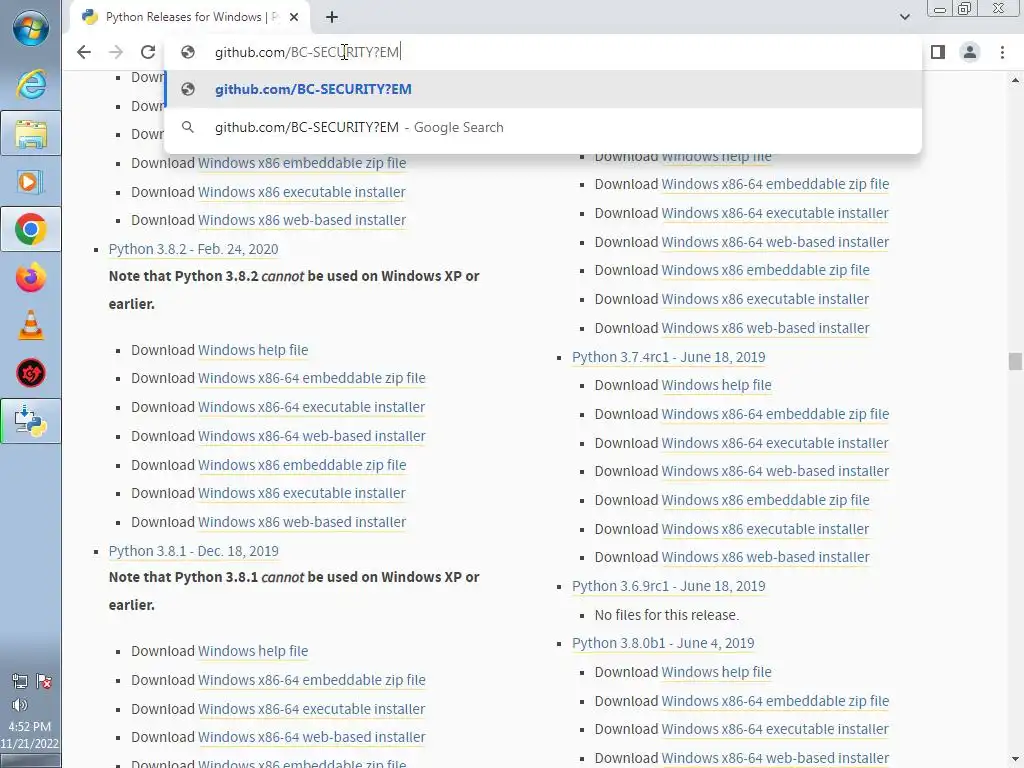Download Windows help file under Python 3.7.4rc1
The height and width of the screenshot is (768, 1024).
pyautogui.click(x=716, y=385)
